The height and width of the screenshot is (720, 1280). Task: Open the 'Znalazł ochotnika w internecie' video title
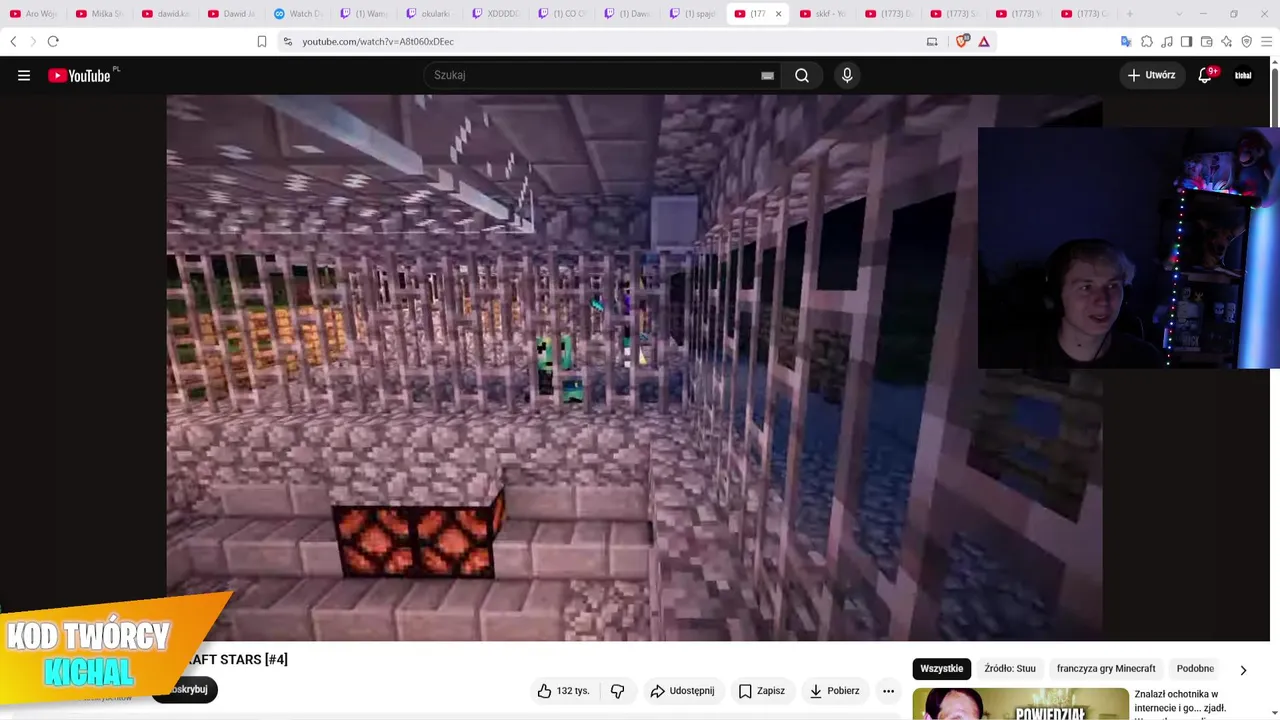pyautogui.click(x=1180, y=701)
